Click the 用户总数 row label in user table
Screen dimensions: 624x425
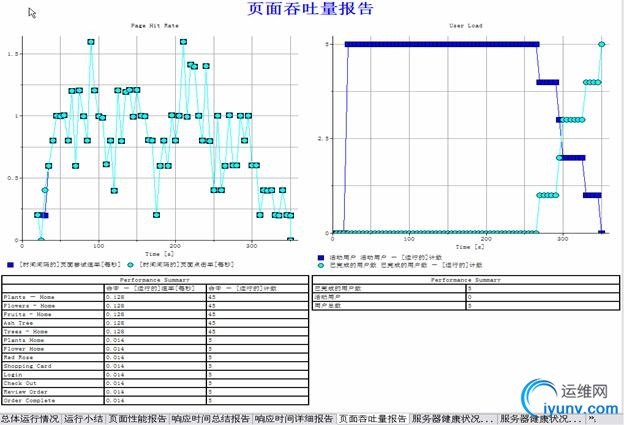pyautogui.click(x=328, y=306)
